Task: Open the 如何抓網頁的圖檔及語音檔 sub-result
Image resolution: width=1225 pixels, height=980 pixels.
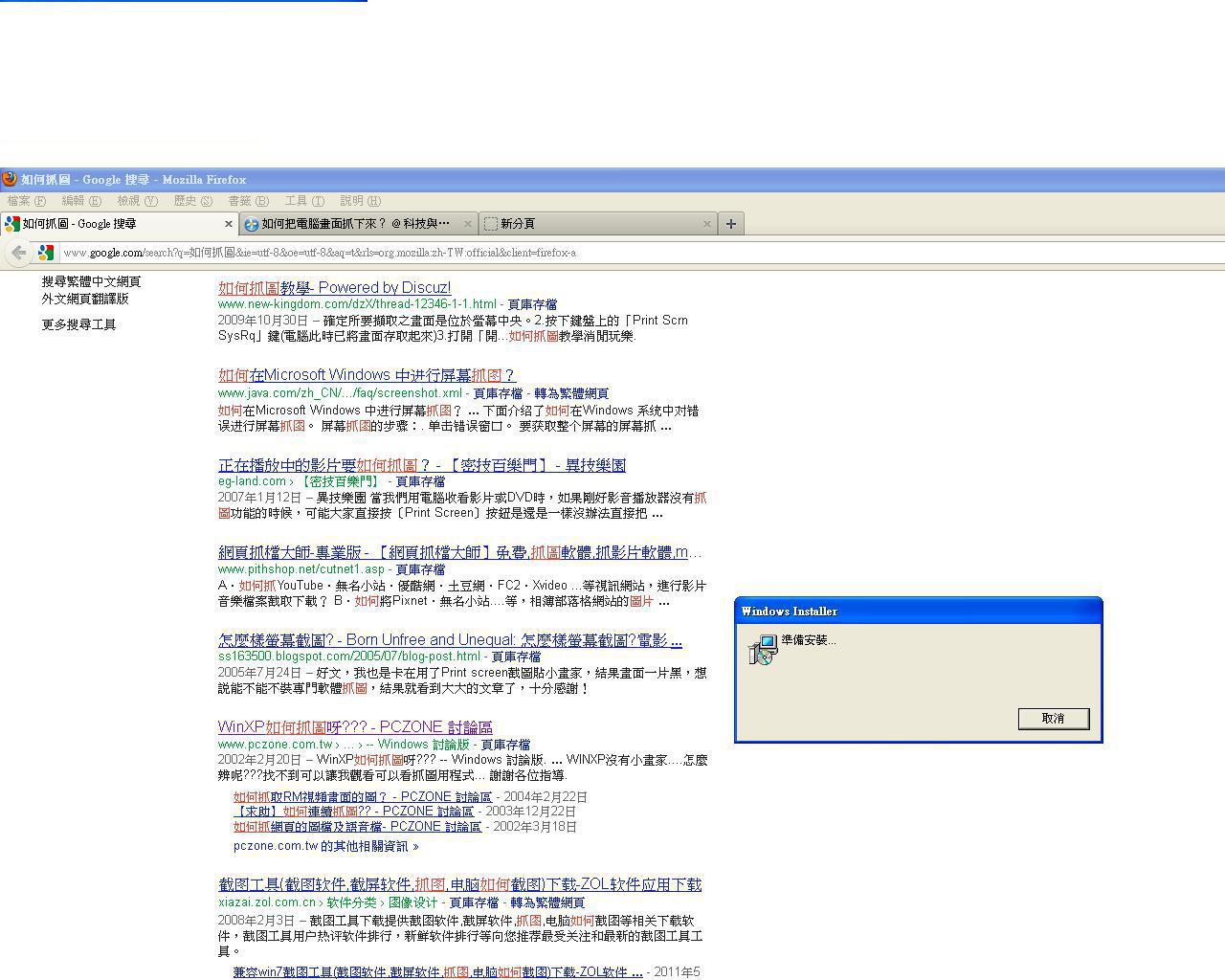Action: coord(357,827)
